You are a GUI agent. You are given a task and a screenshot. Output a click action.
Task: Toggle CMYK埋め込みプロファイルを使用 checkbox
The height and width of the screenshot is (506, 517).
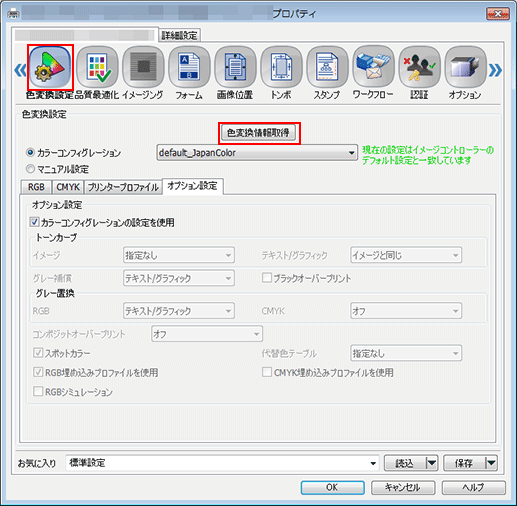[267, 372]
